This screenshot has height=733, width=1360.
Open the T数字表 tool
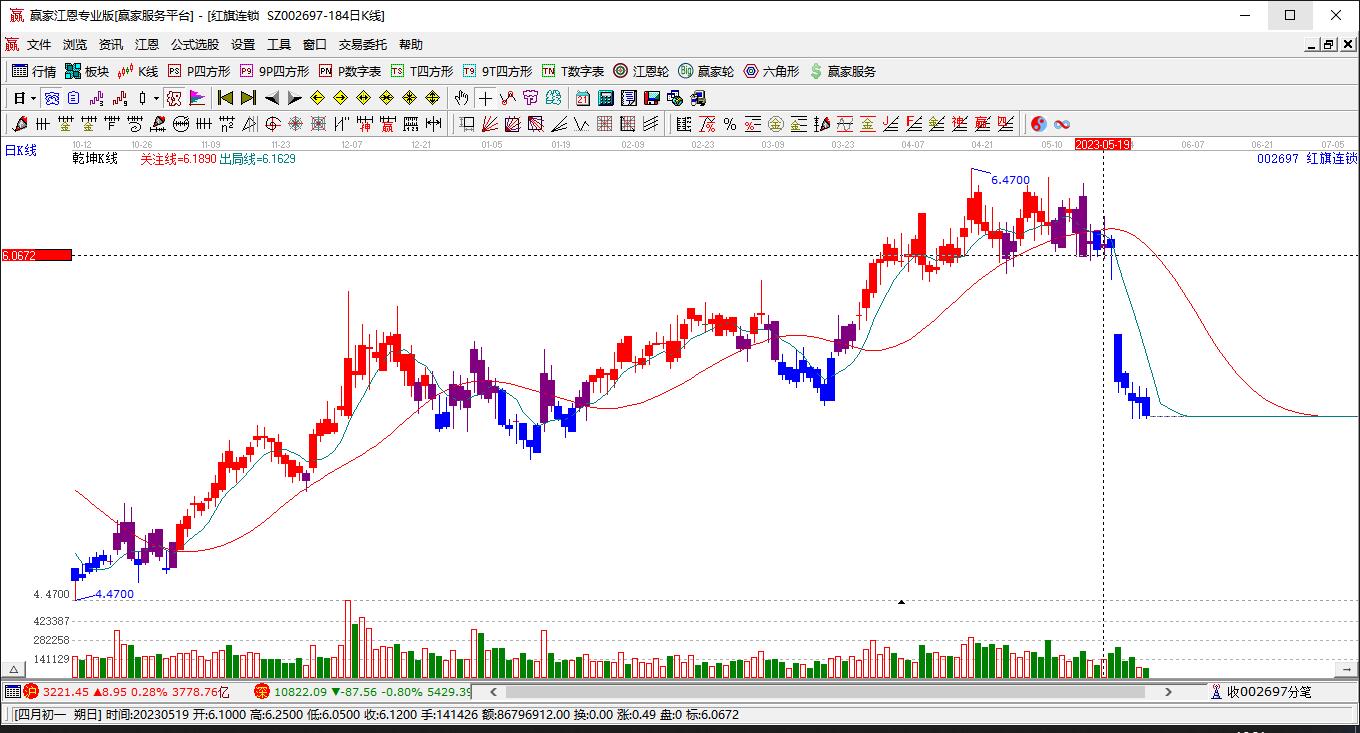click(x=573, y=71)
